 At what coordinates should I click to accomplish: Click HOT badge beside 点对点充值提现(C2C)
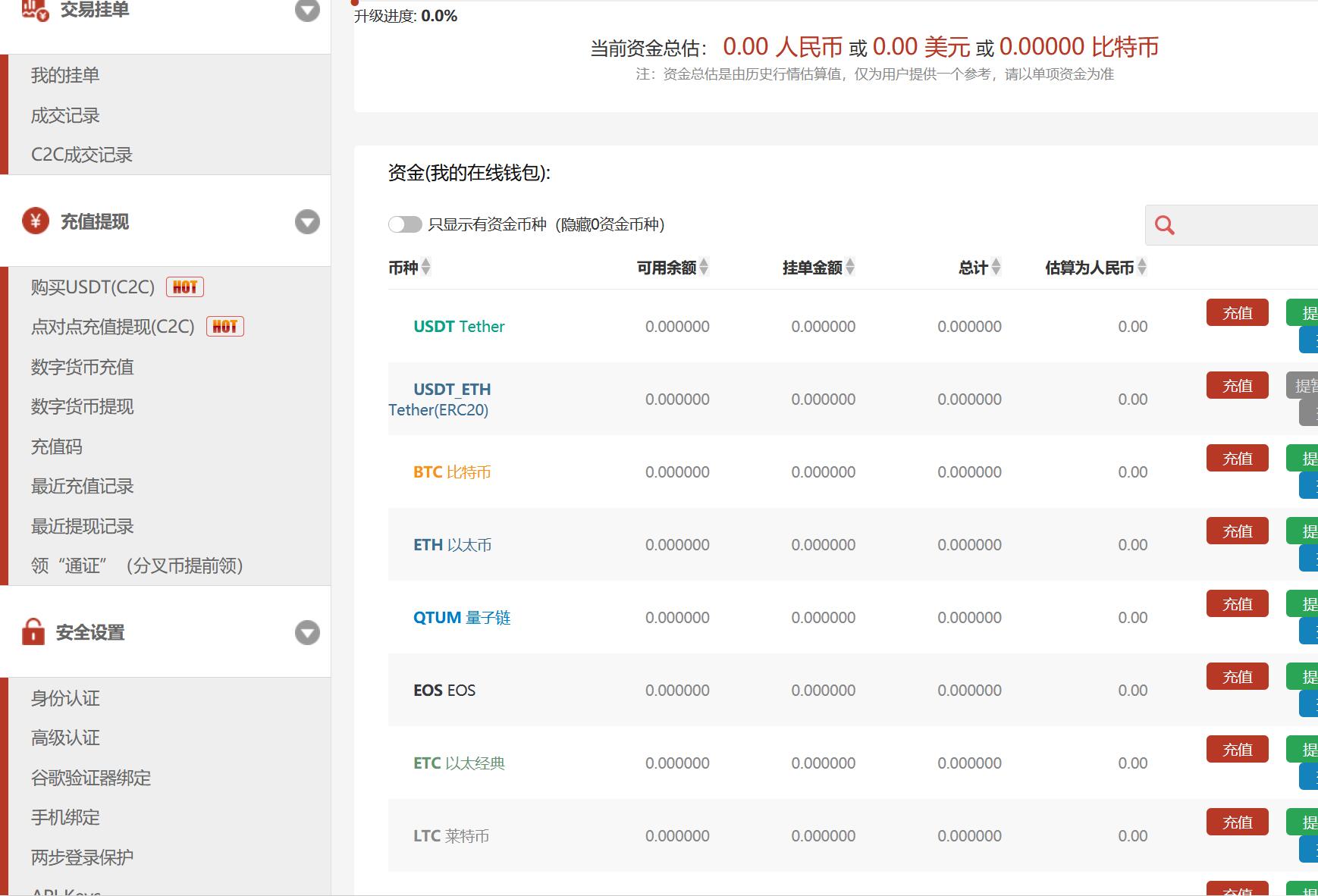tap(225, 326)
